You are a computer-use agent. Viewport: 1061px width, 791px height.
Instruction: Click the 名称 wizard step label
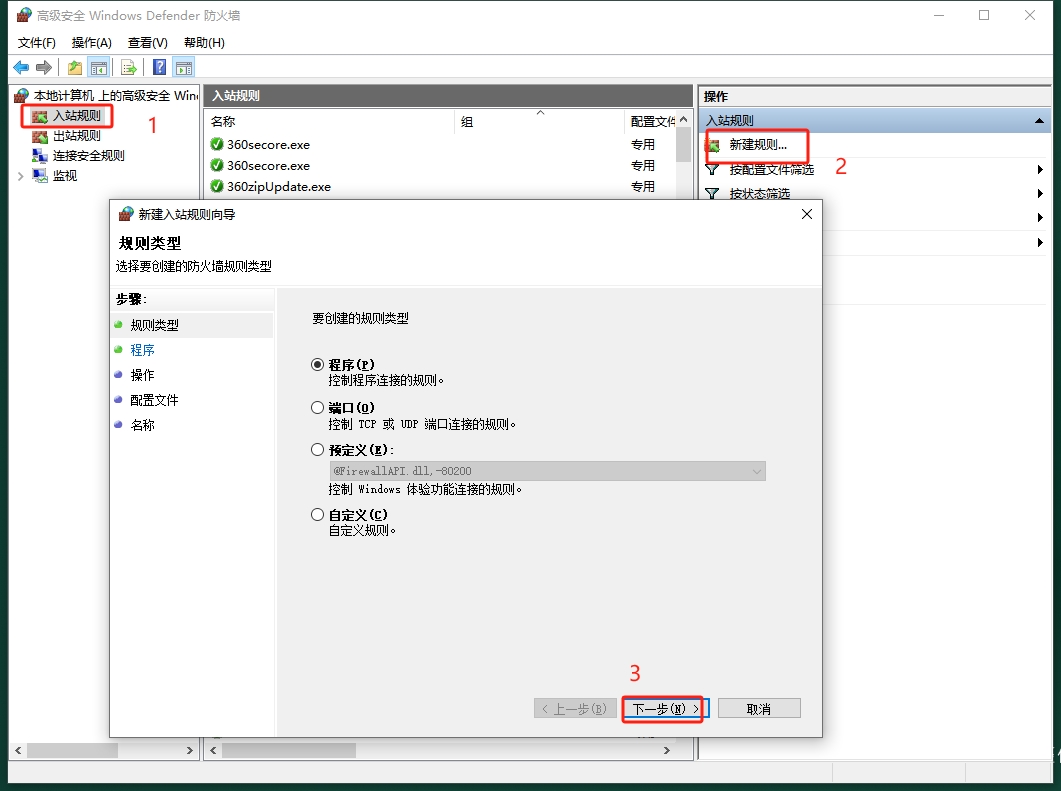coord(142,425)
